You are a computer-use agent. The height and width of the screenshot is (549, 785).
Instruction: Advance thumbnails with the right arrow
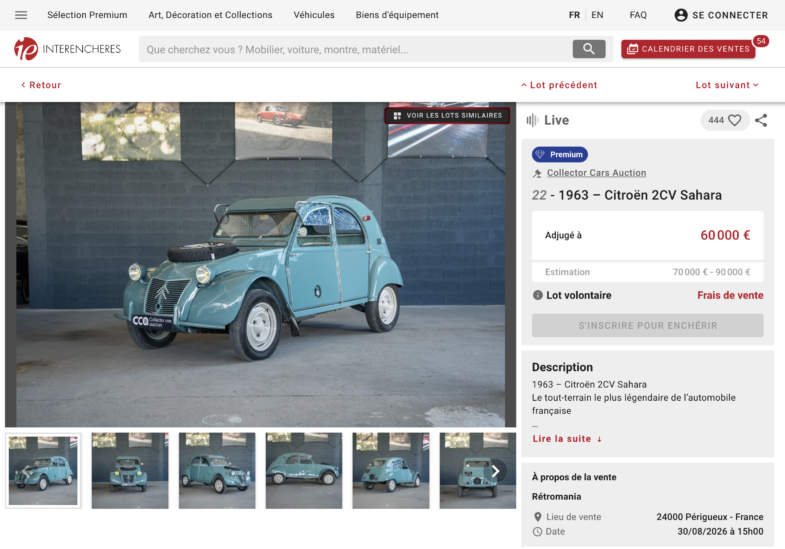tap(495, 471)
